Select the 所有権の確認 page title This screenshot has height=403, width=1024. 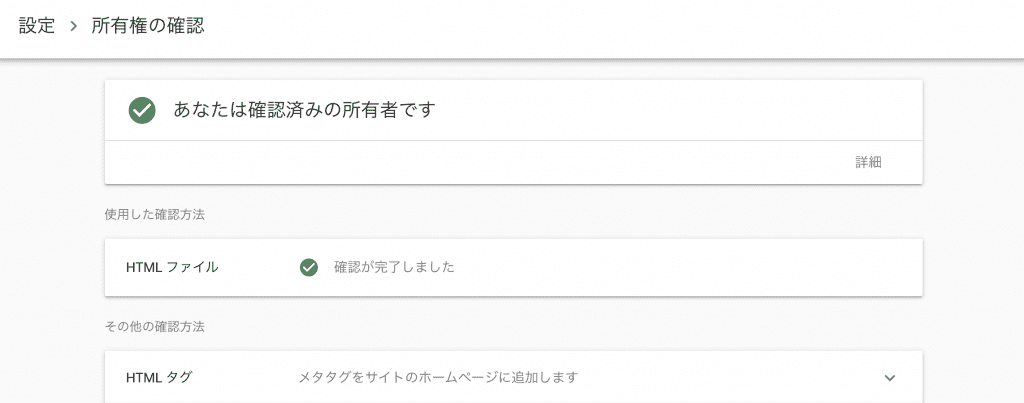[148, 26]
